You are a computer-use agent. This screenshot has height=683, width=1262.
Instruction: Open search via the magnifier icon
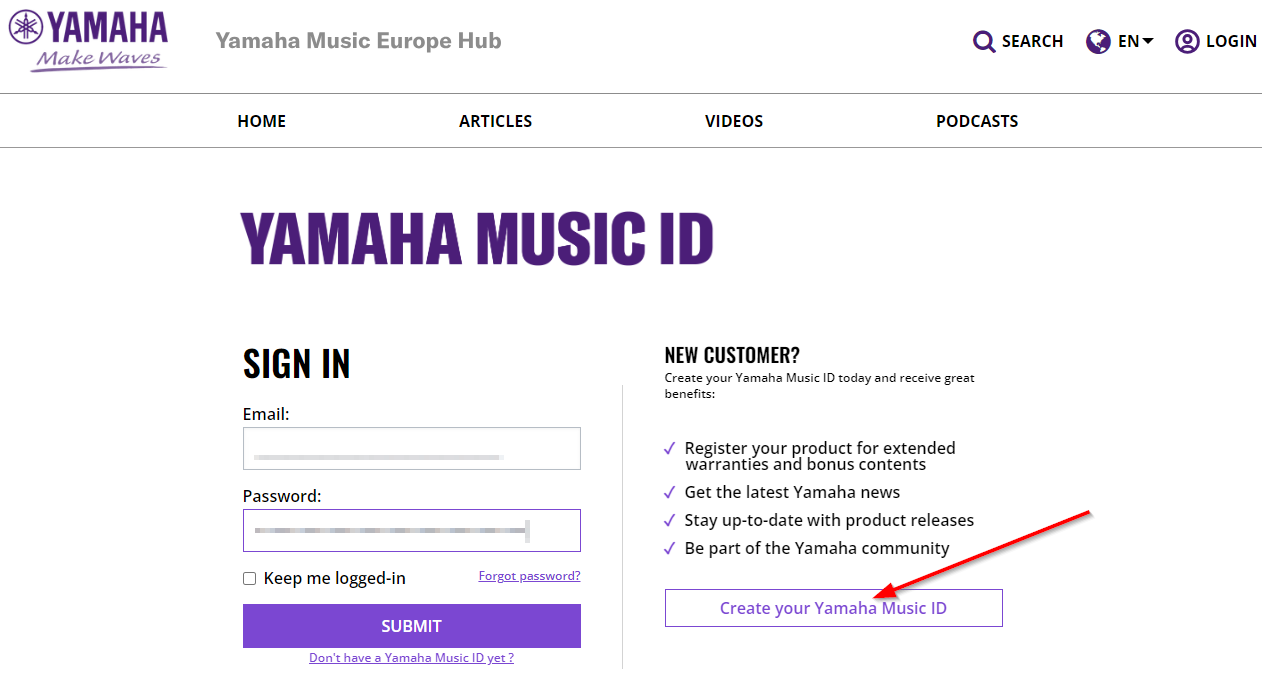(984, 41)
